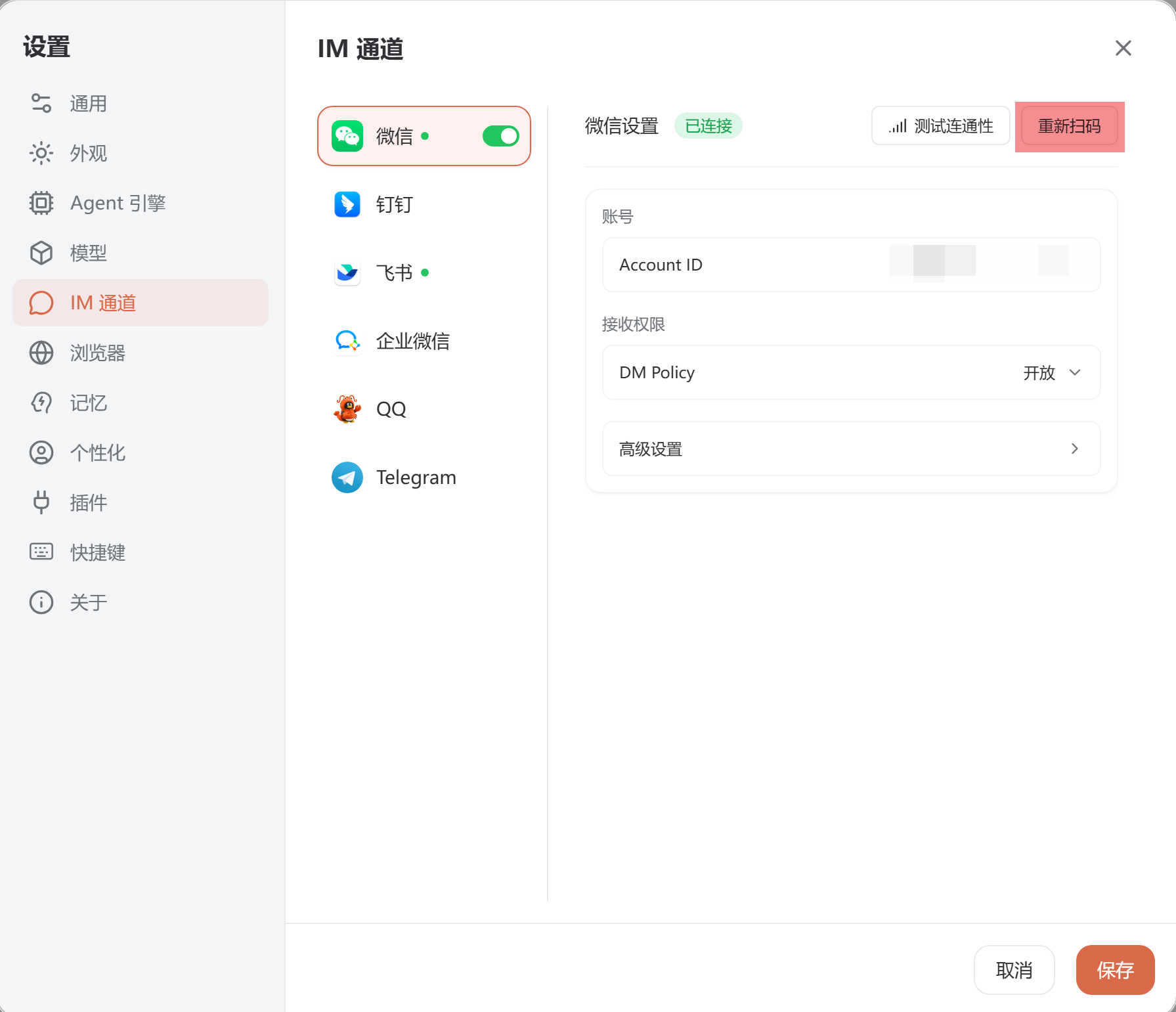
Task: Open 通用 settings section
Action: [141, 103]
